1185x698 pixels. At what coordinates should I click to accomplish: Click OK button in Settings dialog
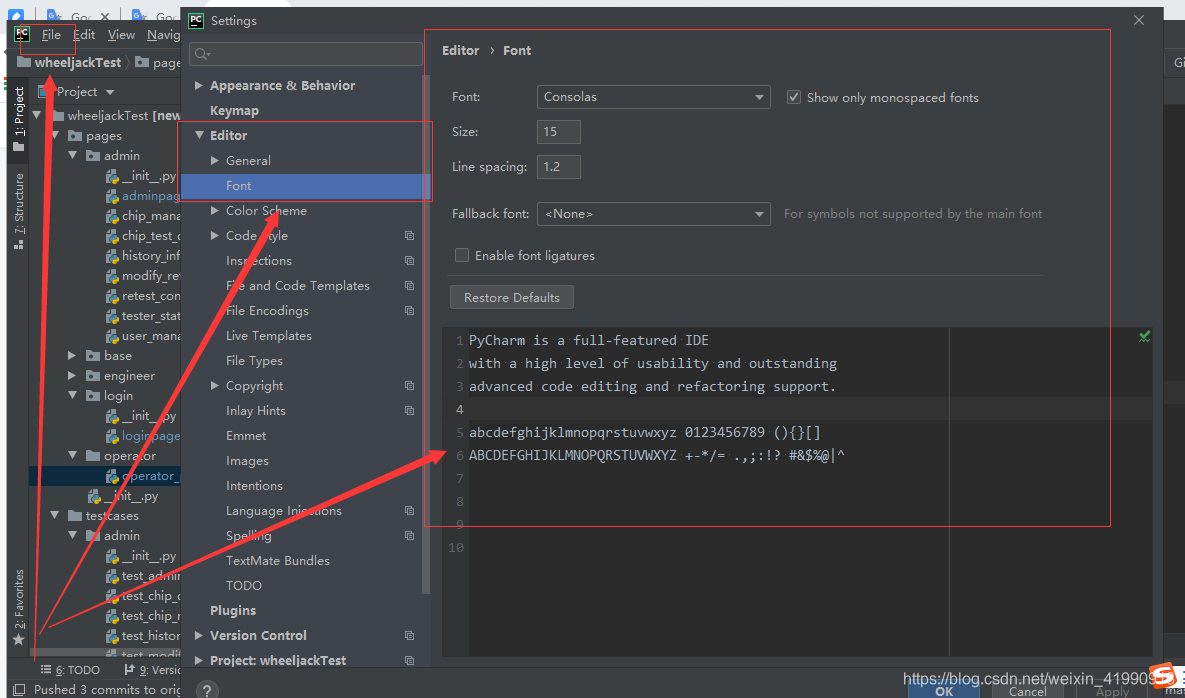pos(944,690)
